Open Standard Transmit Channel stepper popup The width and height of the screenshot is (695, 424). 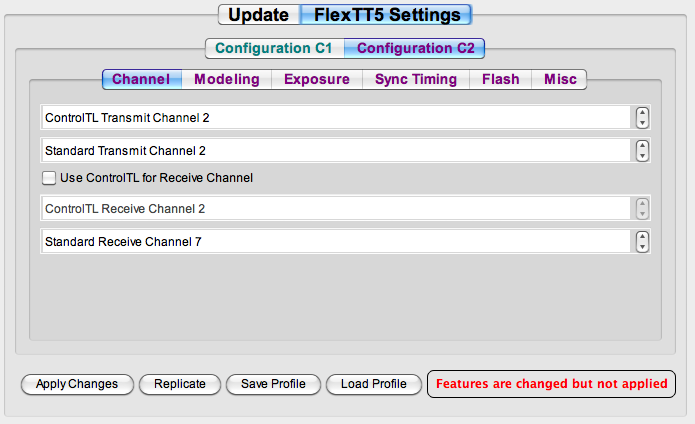click(x=642, y=151)
